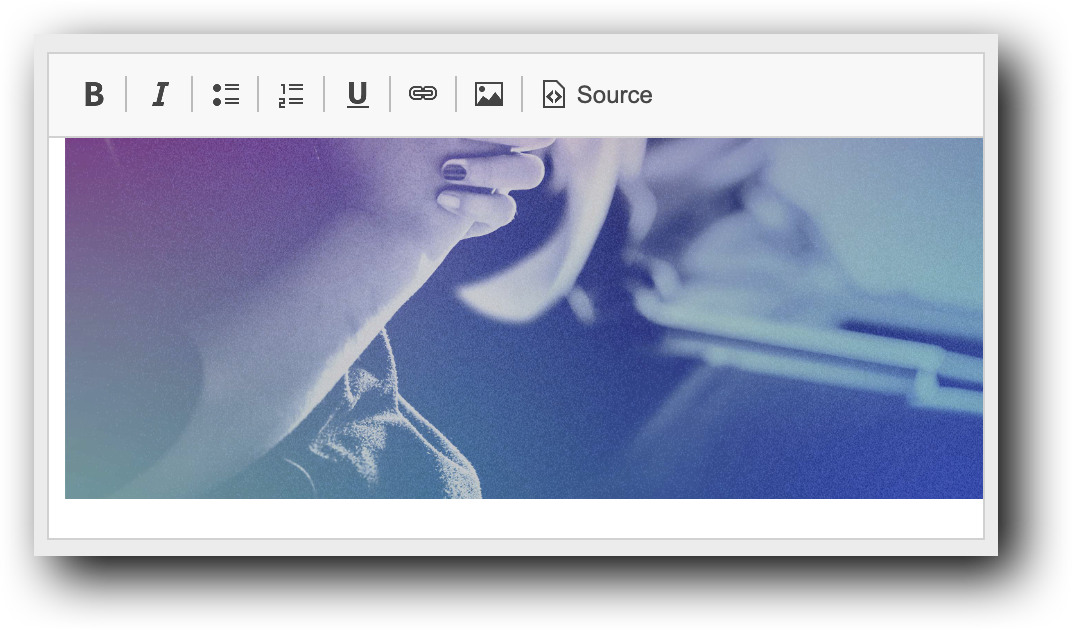Switch to HTML Source view
1072x630 pixels.
point(595,94)
